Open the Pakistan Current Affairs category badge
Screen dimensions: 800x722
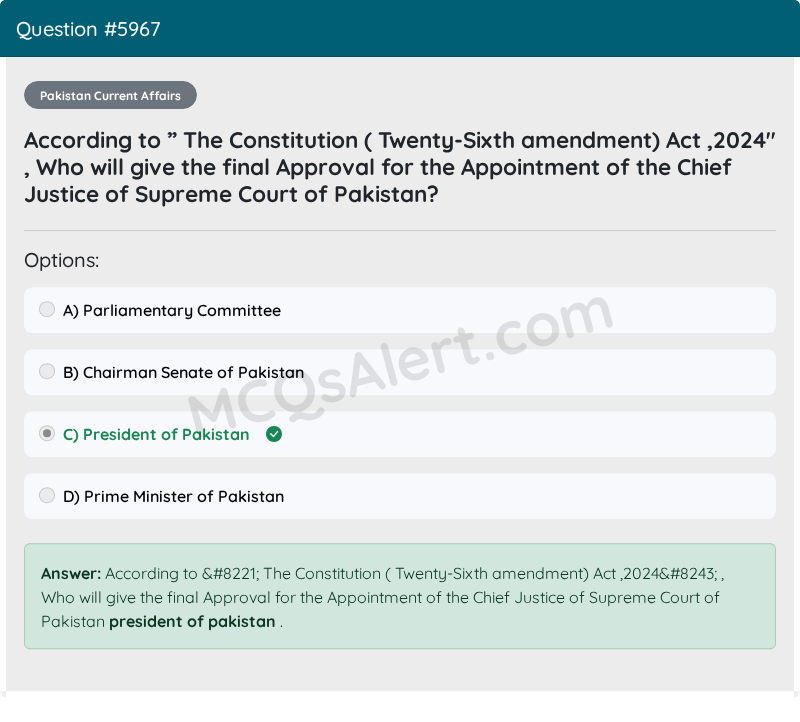pos(110,96)
